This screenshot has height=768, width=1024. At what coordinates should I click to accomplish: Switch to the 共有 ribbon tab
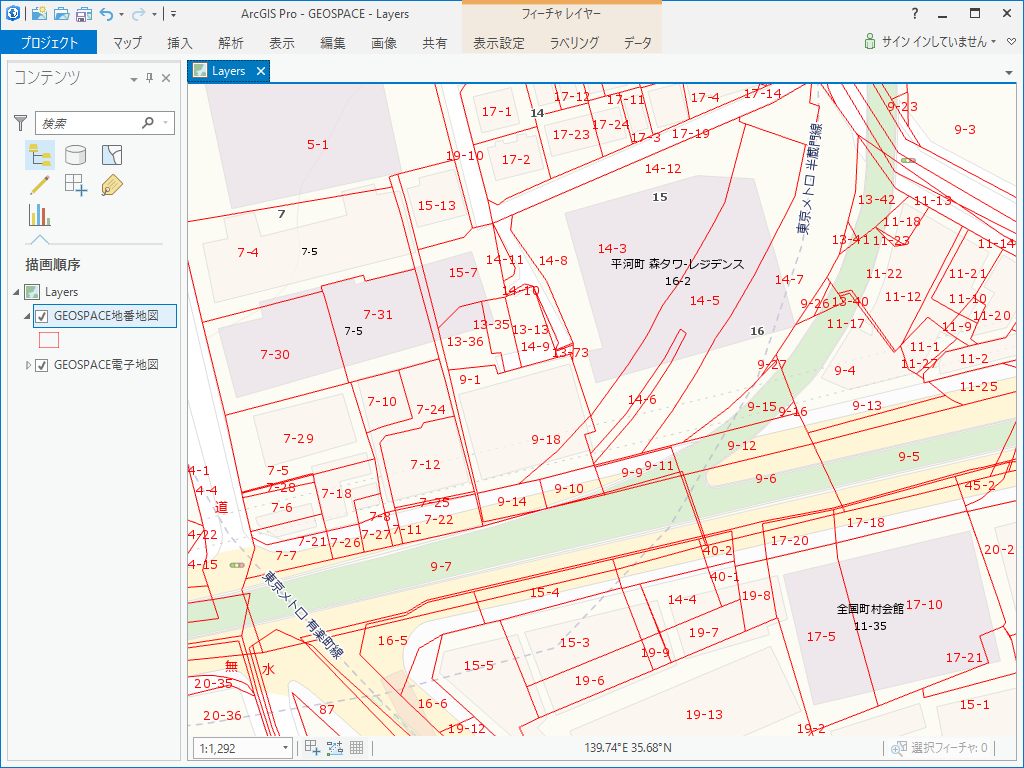click(434, 43)
